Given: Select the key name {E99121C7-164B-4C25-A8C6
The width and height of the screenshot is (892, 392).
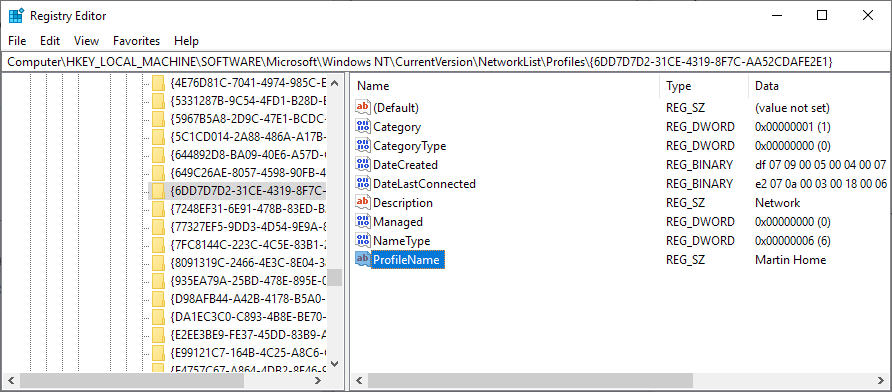Looking at the screenshot, I should (x=248, y=352).
